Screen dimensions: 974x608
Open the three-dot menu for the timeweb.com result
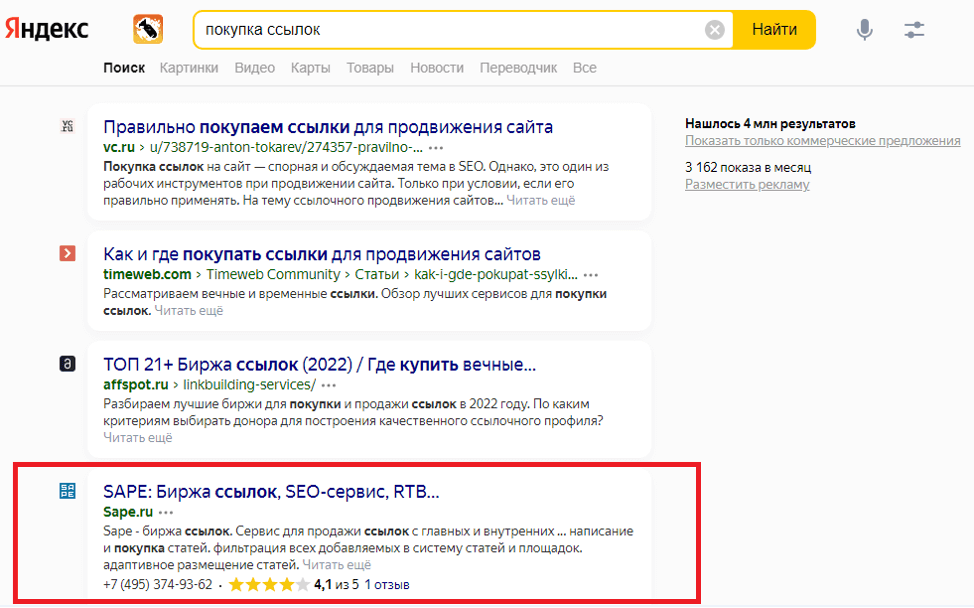coord(591,275)
